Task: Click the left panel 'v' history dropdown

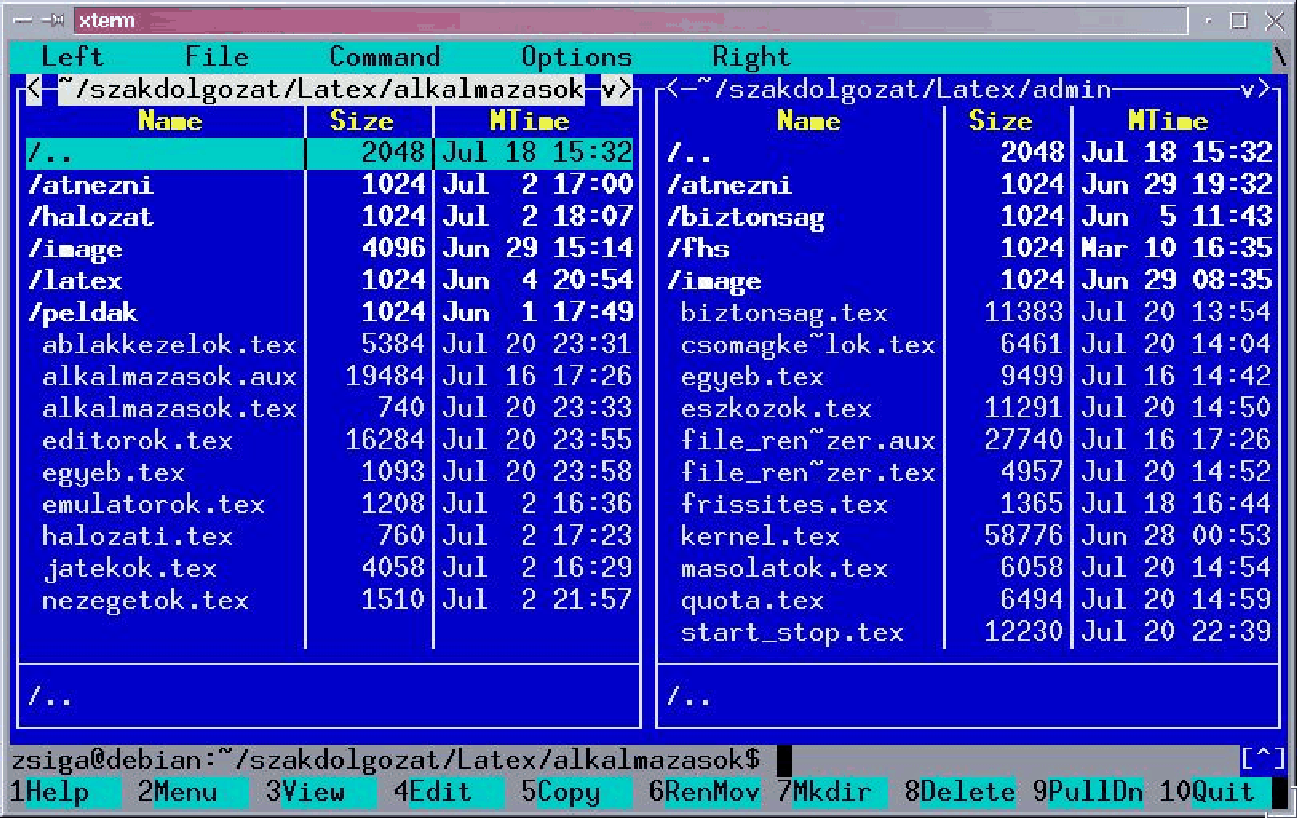Action: pos(609,89)
